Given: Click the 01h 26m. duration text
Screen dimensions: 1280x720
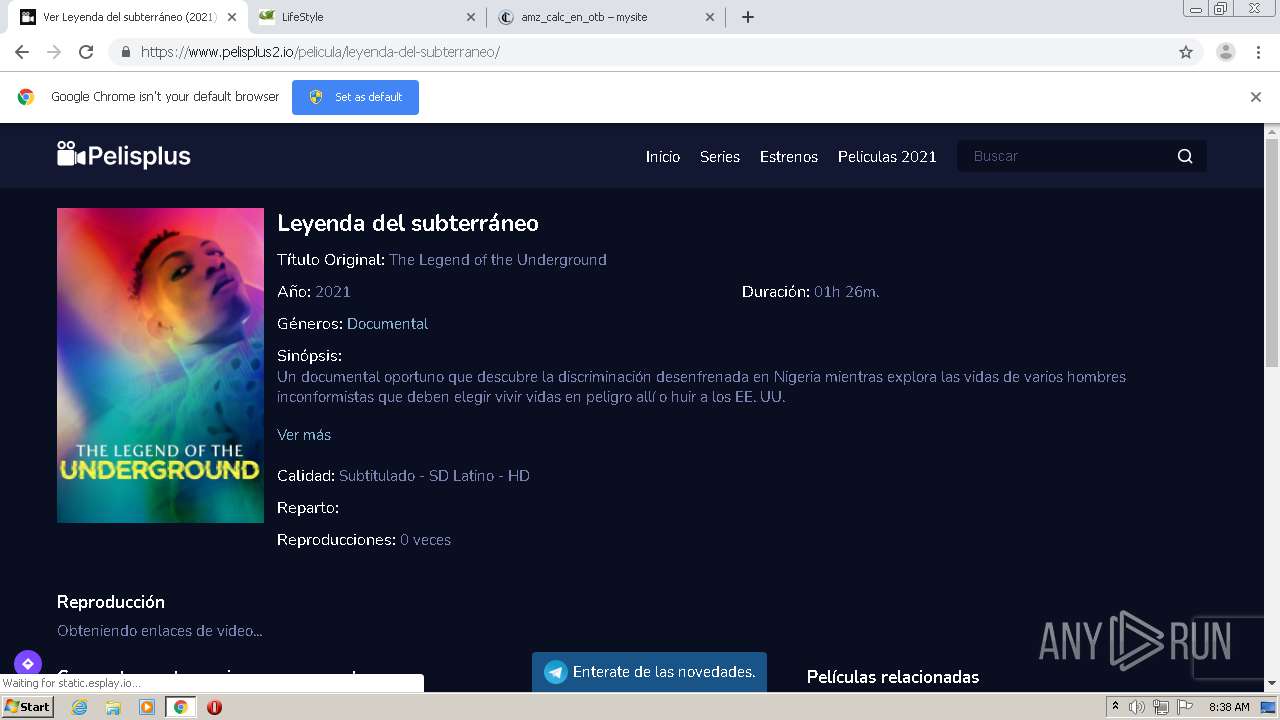Looking at the screenshot, I should [x=847, y=292].
